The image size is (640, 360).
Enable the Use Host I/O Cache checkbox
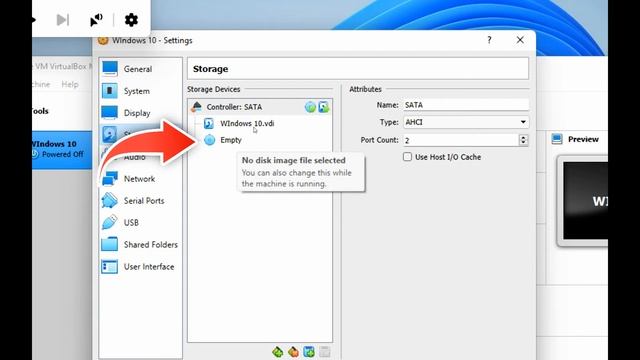[407, 157]
